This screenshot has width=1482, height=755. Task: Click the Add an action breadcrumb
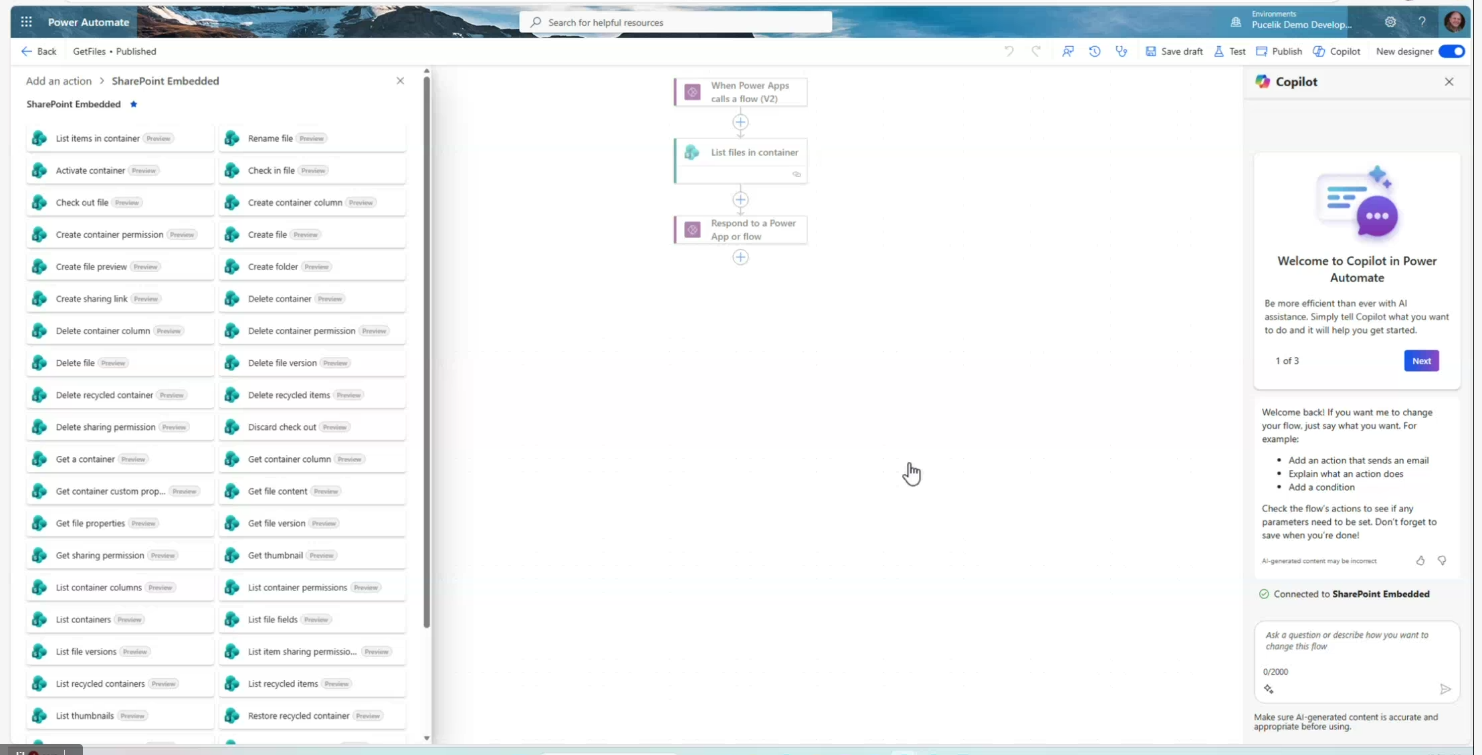tap(59, 81)
